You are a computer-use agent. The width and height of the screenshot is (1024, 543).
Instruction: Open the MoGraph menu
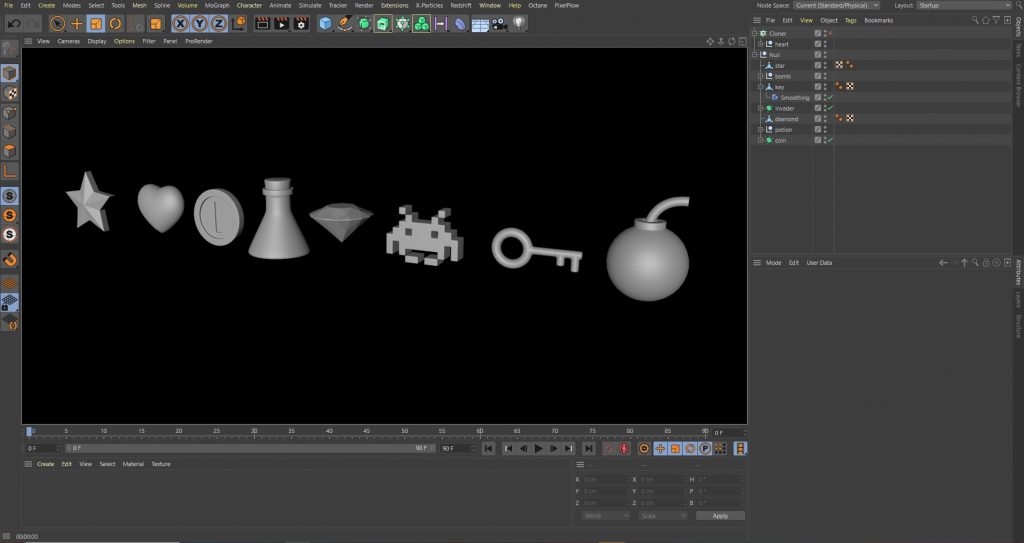(217, 5)
